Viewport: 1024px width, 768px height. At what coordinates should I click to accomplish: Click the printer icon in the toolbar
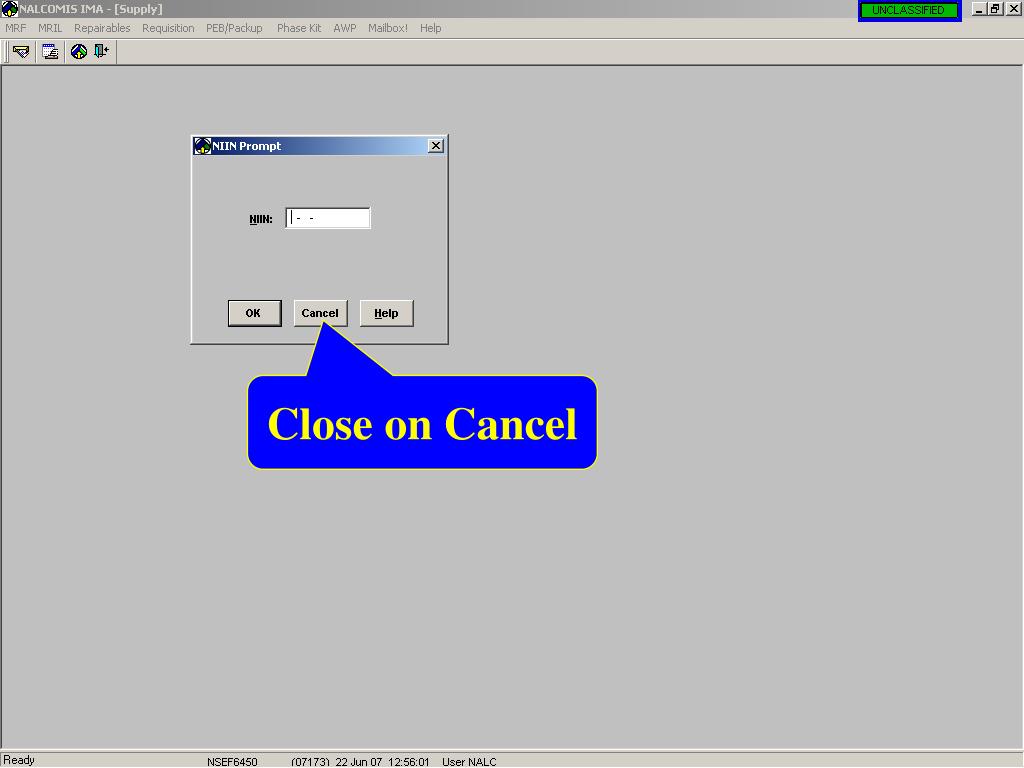[x=21, y=52]
